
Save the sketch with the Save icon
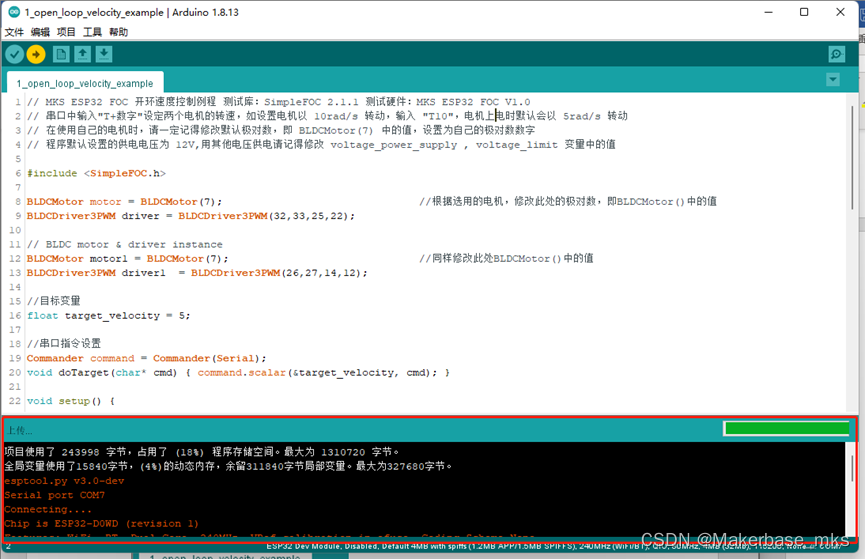click(104, 54)
